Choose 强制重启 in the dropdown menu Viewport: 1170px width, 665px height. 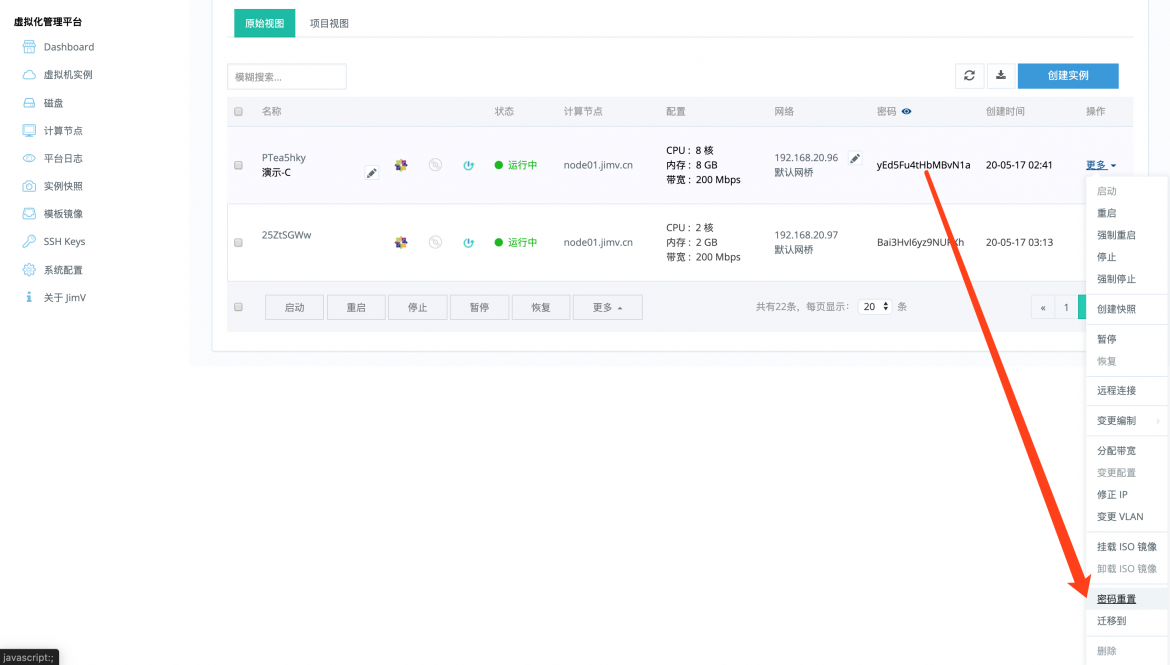tap(1116, 235)
